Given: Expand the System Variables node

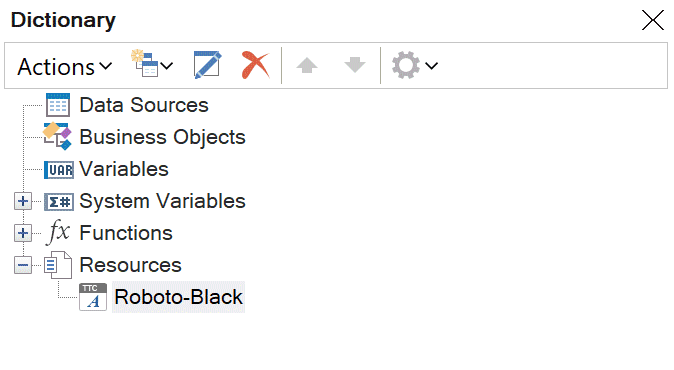Looking at the screenshot, I should tap(23, 201).
